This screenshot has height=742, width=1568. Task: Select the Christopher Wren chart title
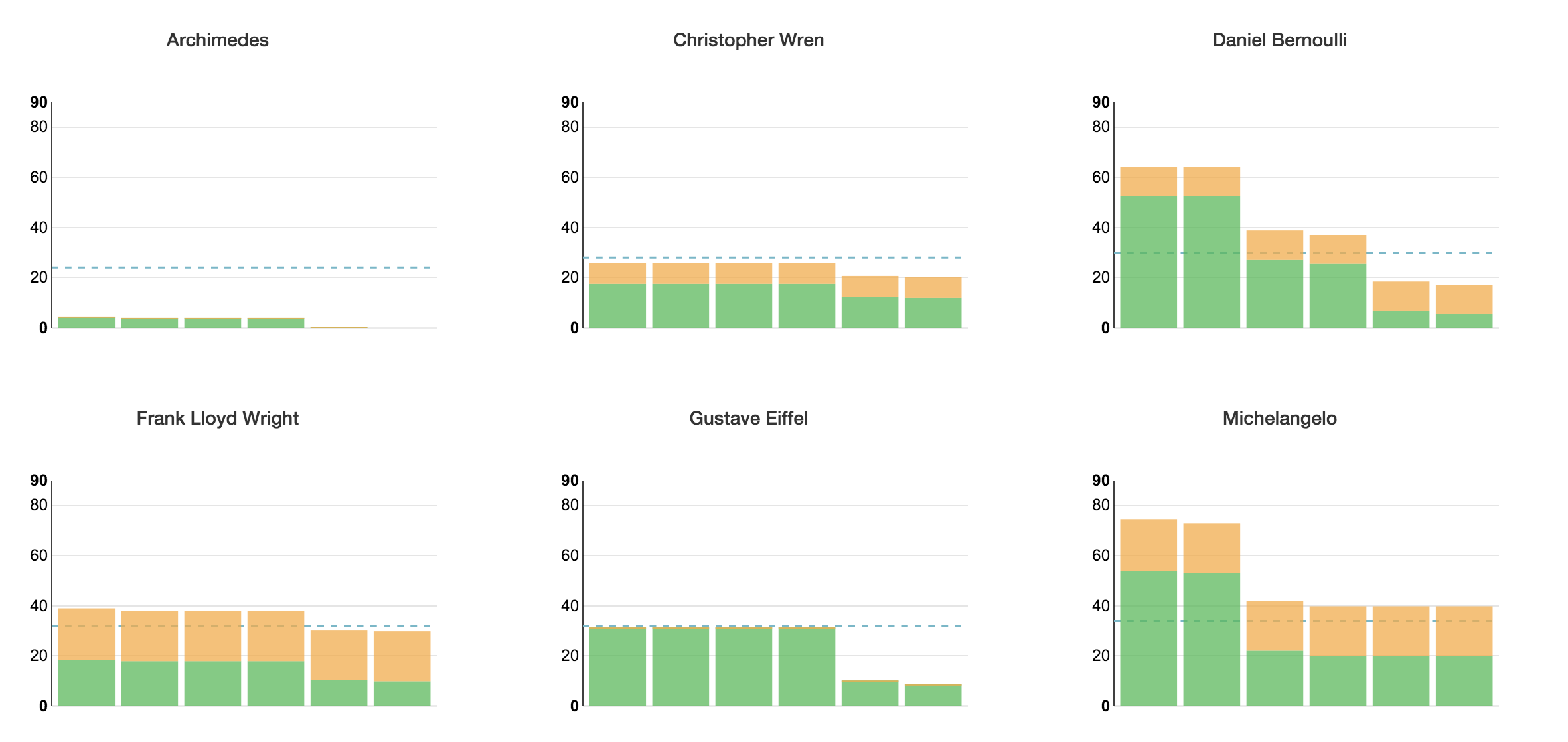748,40
